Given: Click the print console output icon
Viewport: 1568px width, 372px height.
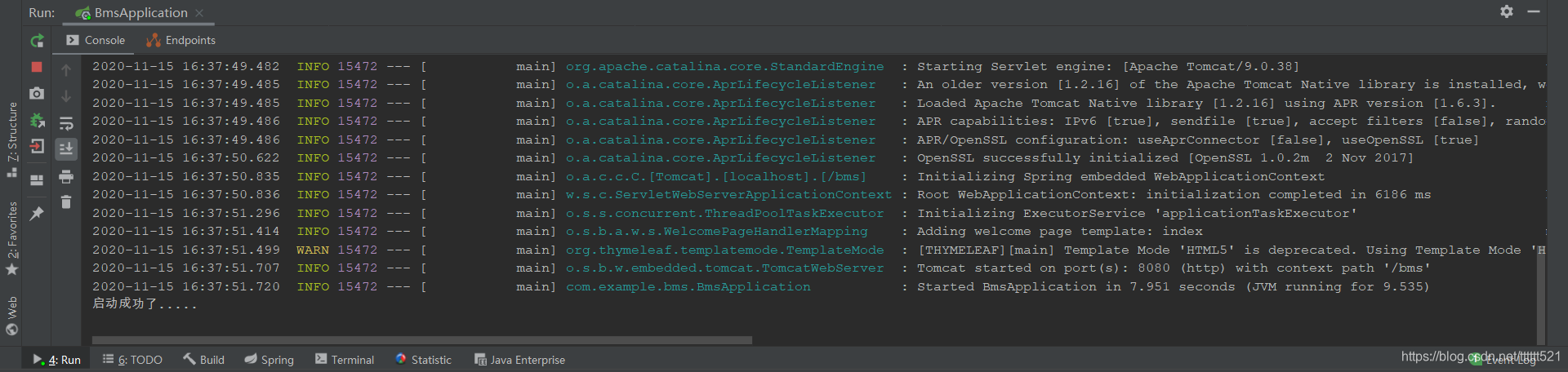Looking at the screenshot, I should pyautogui.click(x=66, y=176).
